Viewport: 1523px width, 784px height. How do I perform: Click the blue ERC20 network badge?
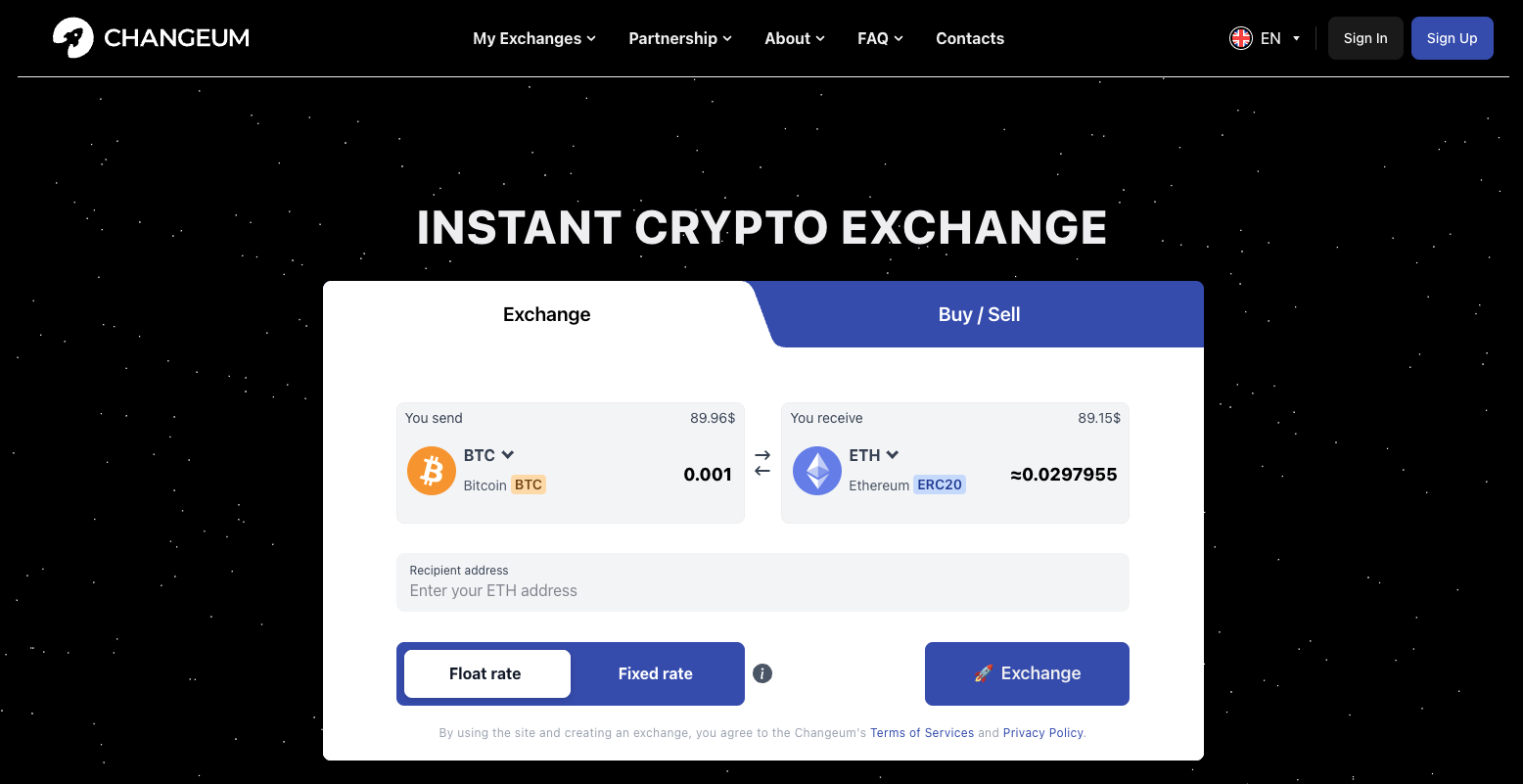[x=940, y=484]
